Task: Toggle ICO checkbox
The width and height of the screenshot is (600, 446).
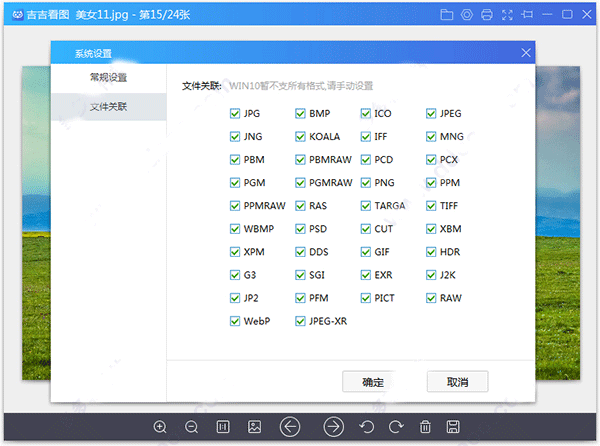Action: [366, 114]
